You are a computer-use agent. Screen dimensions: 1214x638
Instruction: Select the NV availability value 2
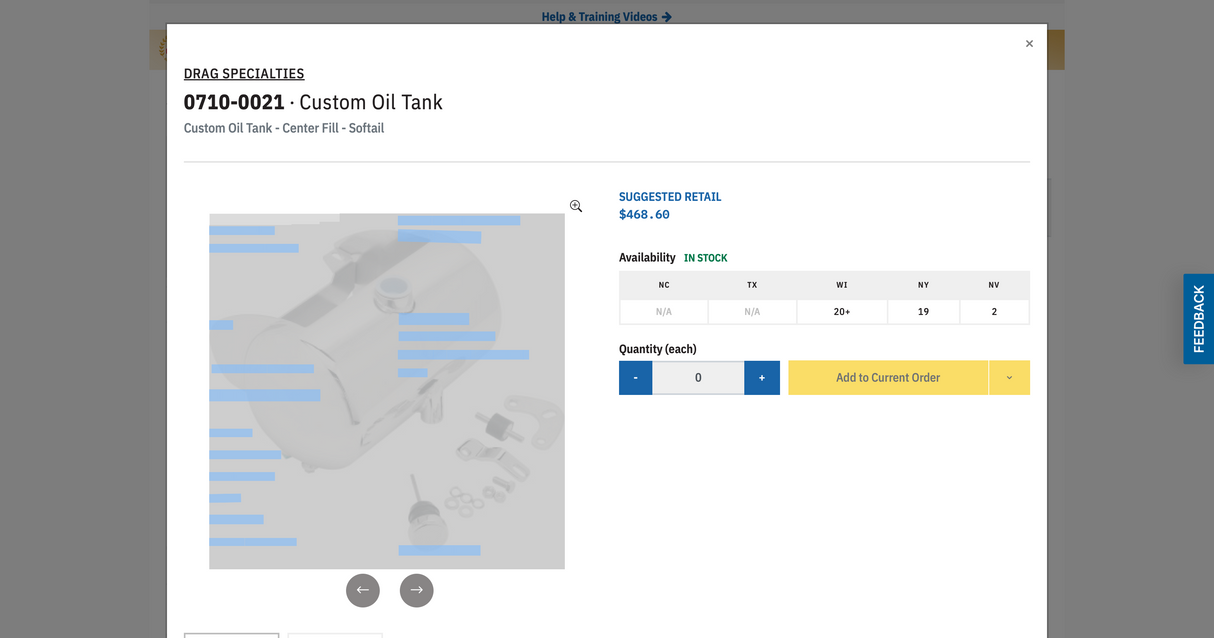tap(994, 312)
